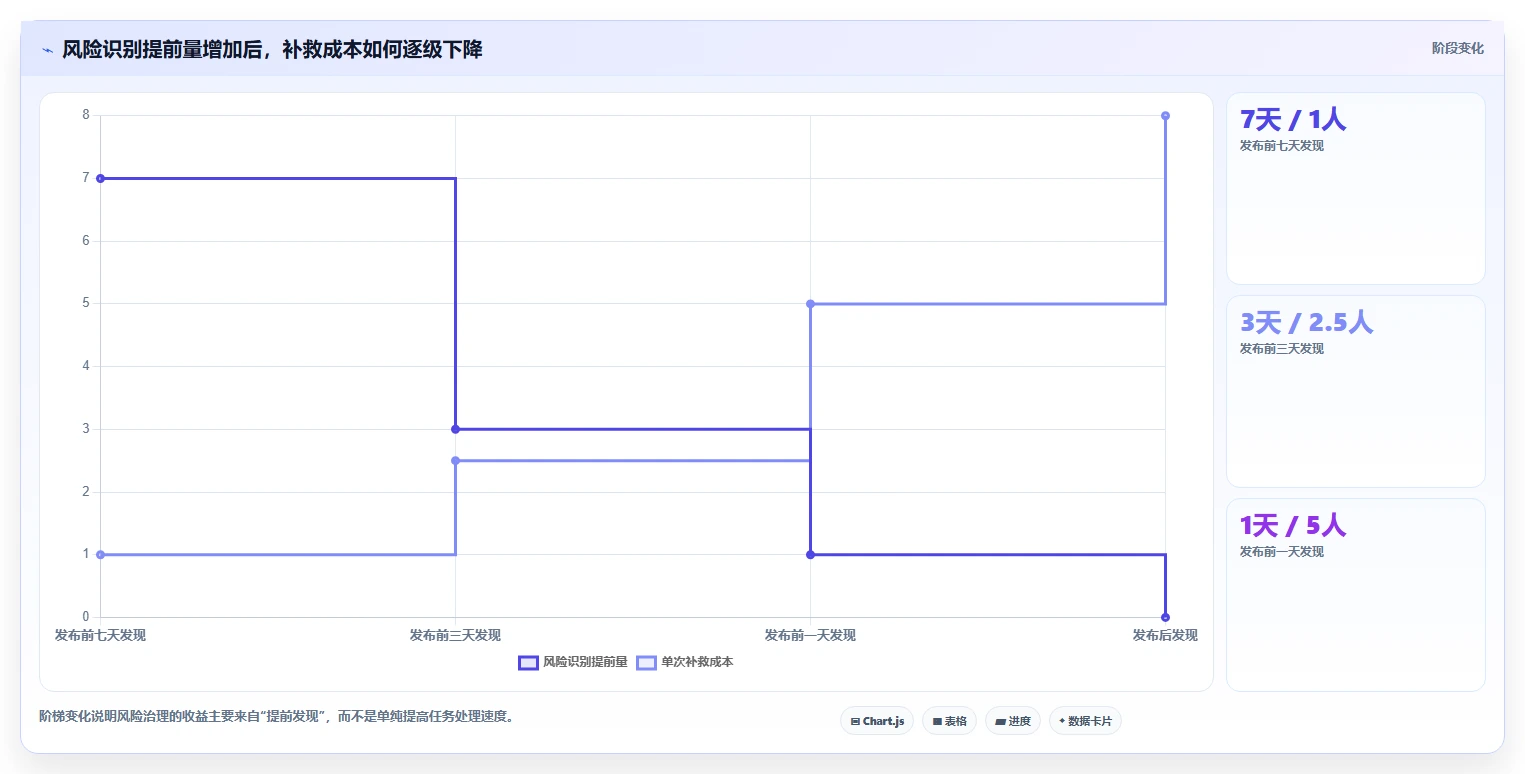Click the 表格 chip icon
This screenshot has width=1525, height=774.
(937, 721)
